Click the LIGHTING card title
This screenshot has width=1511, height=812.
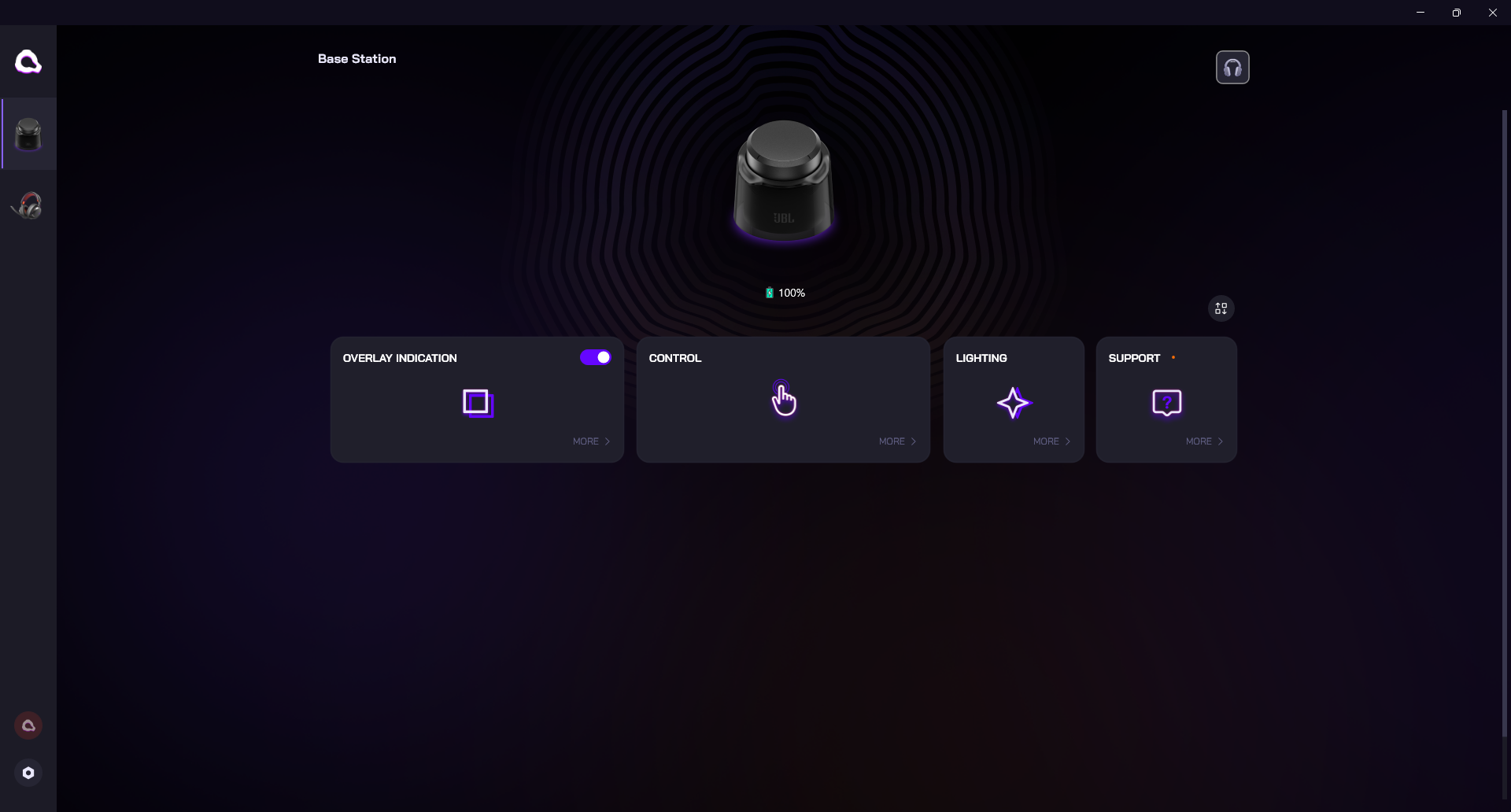(x=981, y=358)
